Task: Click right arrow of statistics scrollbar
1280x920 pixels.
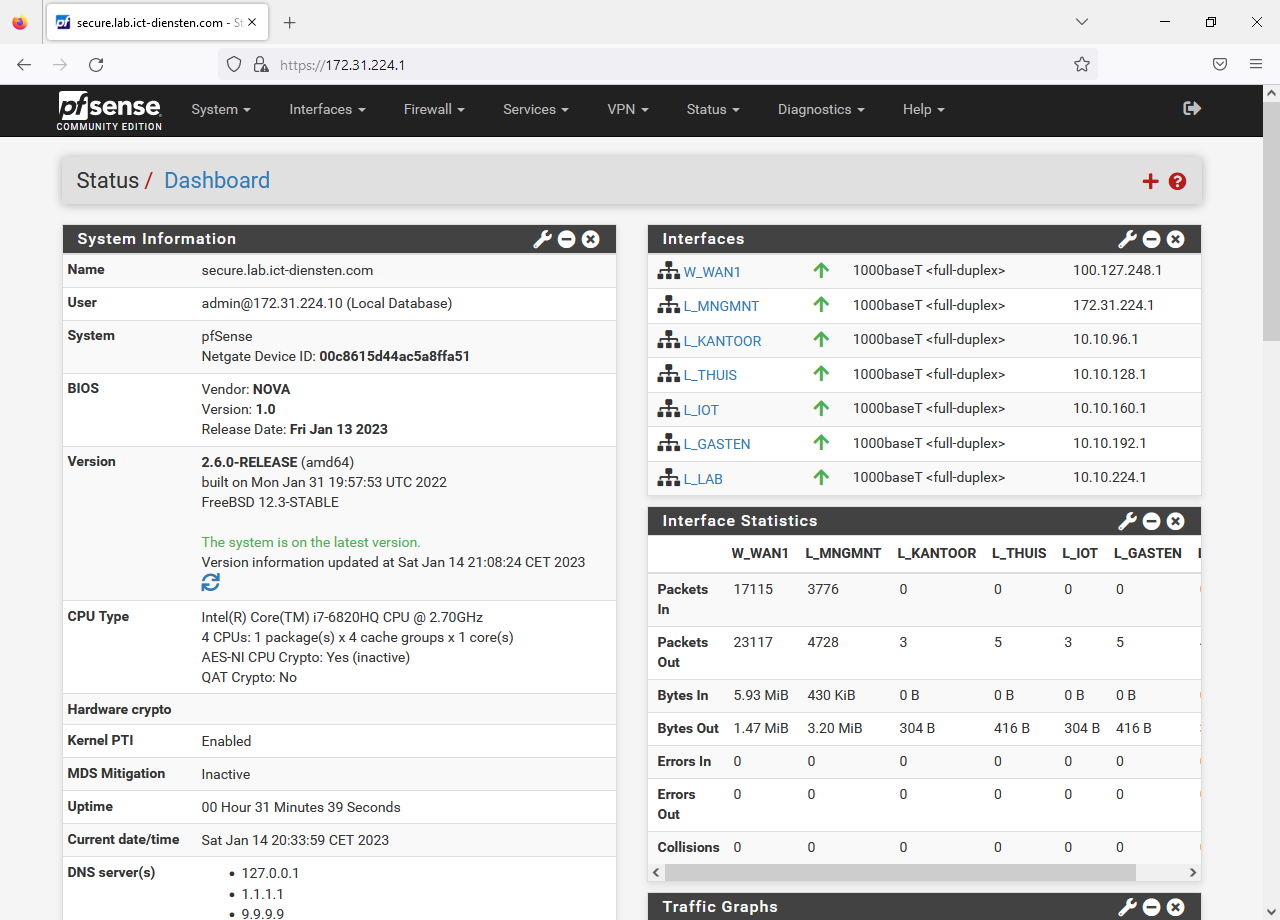Action: [x=1192, y=873]
